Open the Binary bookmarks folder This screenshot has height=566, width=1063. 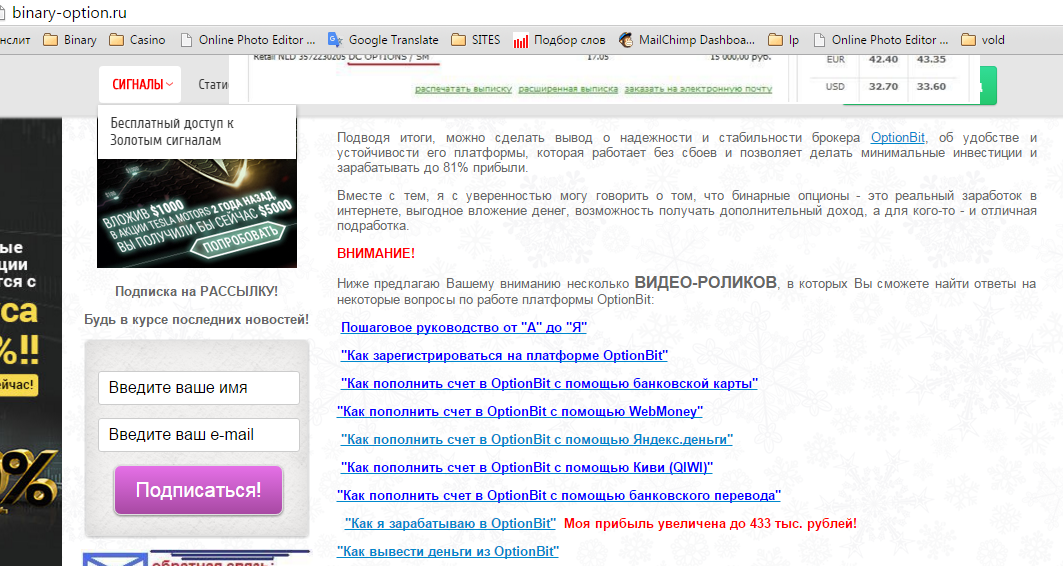click(x=71, y=40)
